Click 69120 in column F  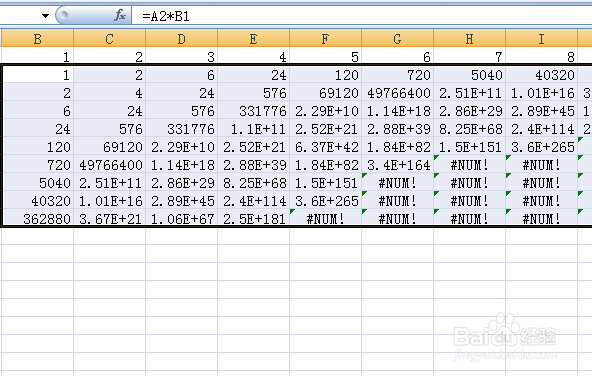tap(325, 93)
